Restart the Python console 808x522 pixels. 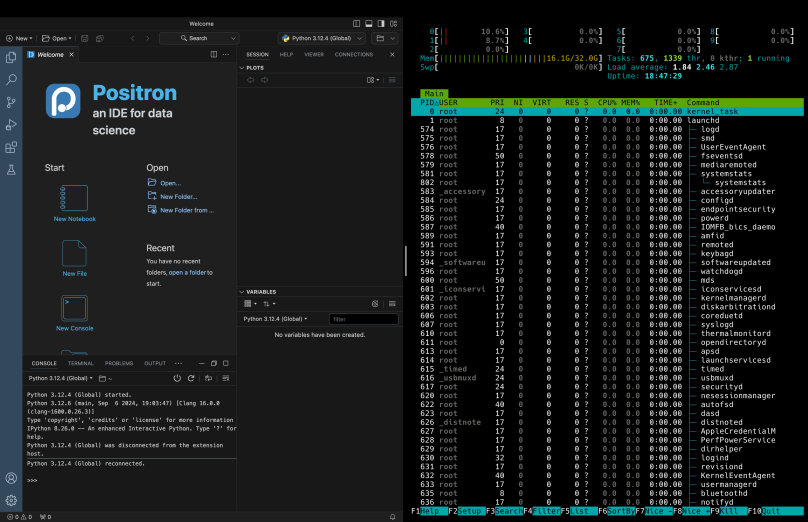point(191,378)
